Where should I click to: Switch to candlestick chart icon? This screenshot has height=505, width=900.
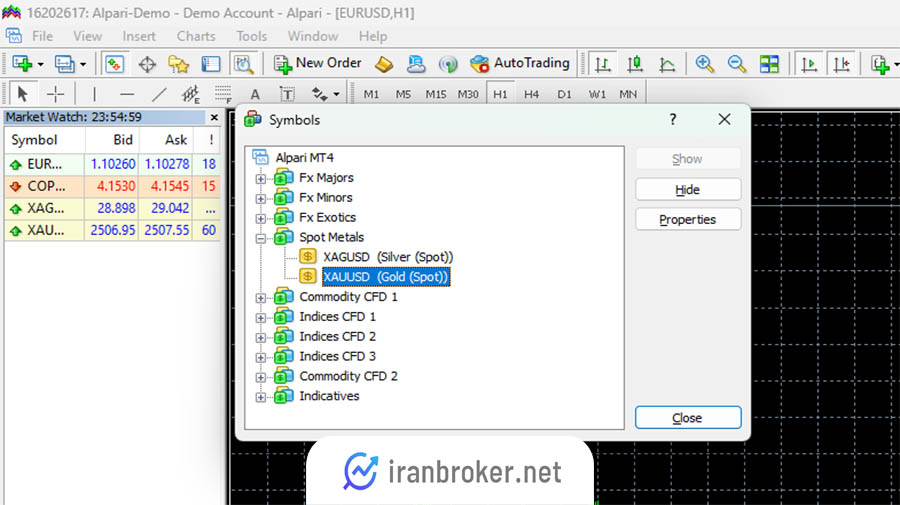[x=635, y=64]
